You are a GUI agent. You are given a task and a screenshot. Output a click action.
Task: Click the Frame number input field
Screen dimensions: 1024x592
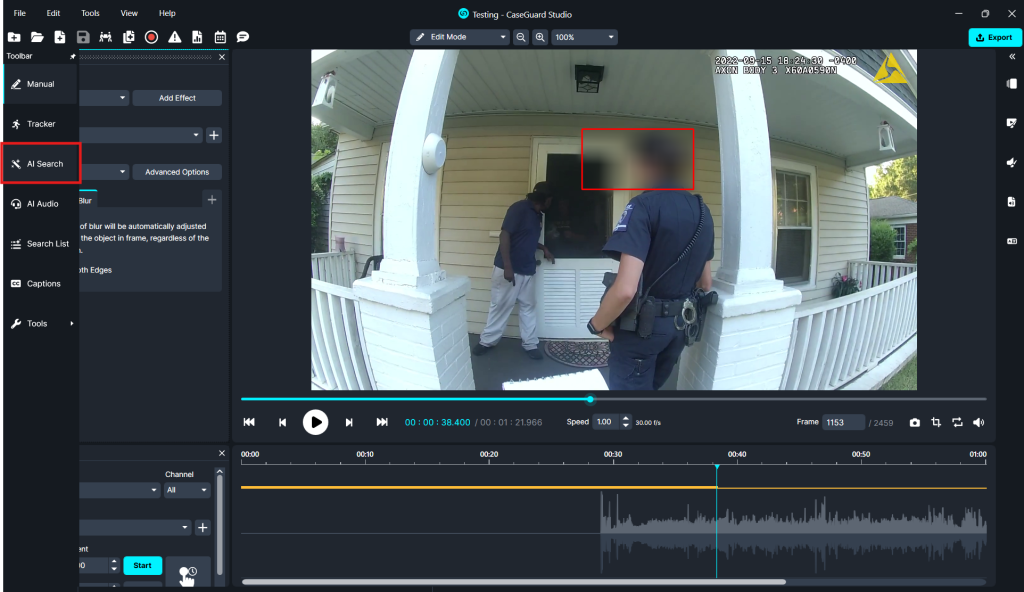pos(842,422)
